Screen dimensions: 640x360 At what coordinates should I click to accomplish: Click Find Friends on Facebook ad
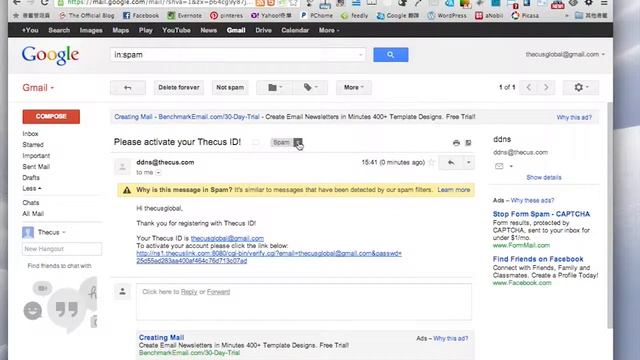coord(538,259)
